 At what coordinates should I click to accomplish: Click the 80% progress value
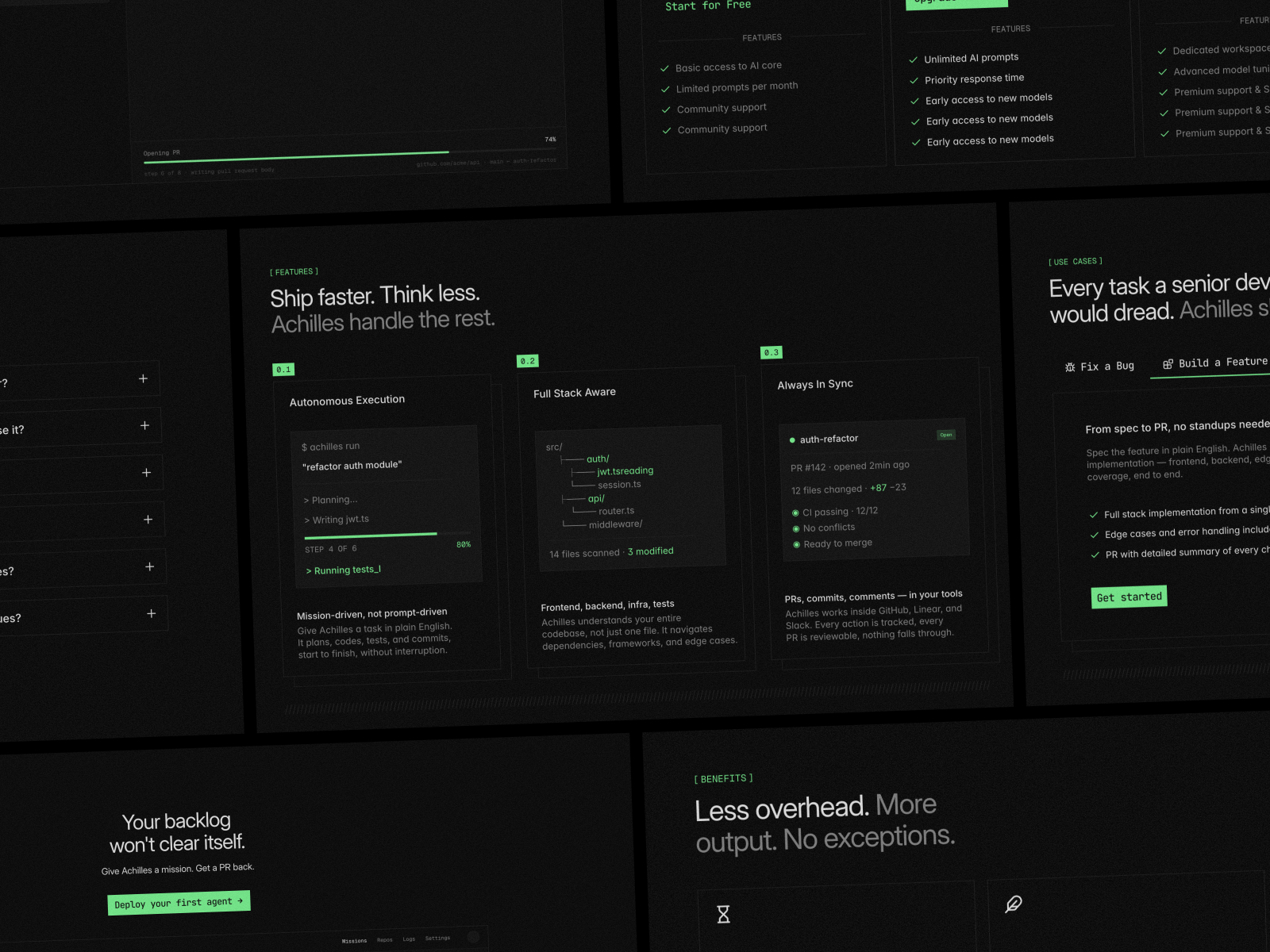click(464, 545)
